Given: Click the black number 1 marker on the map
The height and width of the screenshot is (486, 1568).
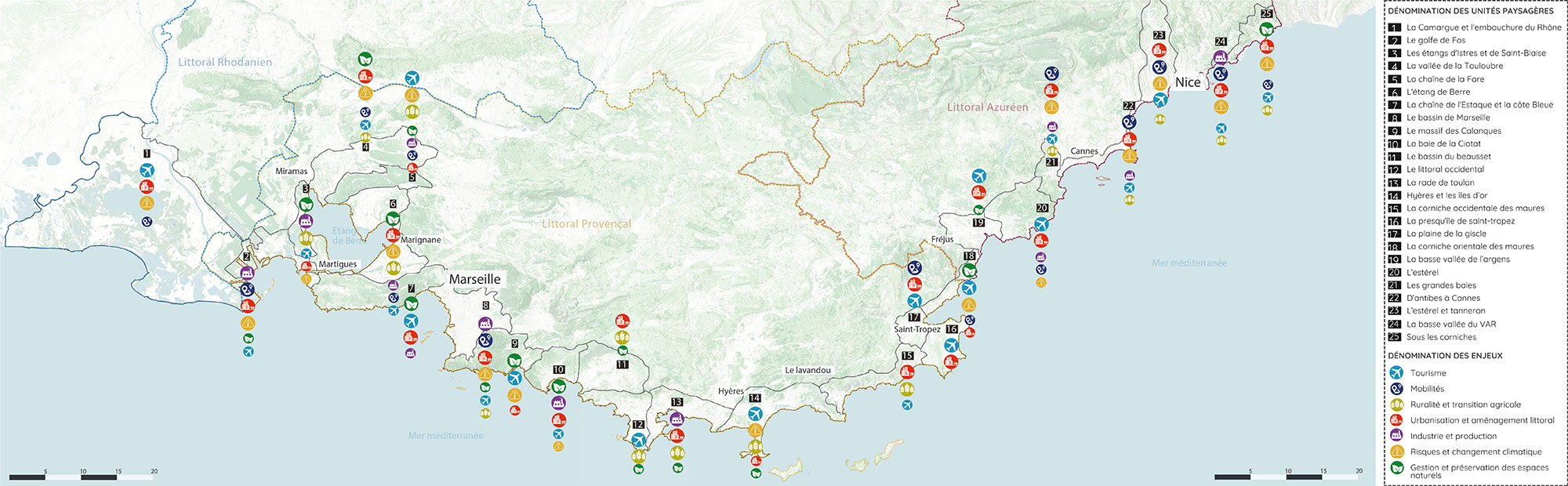Looking at the screenshot, I should tap(147, 154).
